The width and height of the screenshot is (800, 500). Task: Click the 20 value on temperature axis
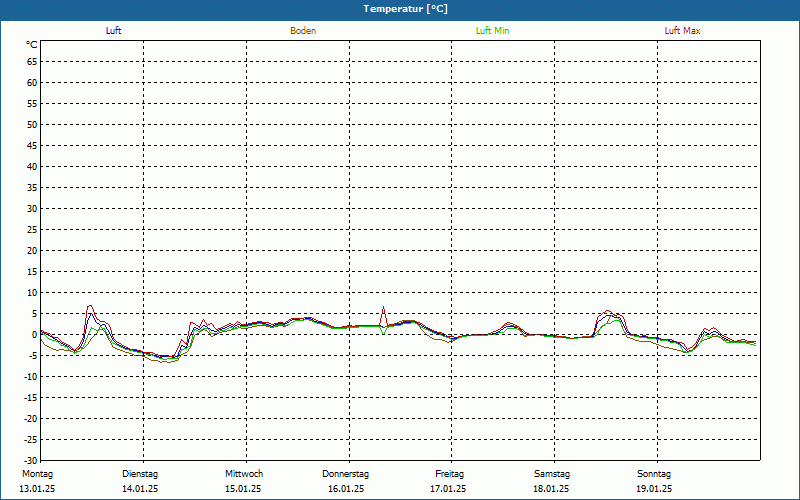[32, 251]
